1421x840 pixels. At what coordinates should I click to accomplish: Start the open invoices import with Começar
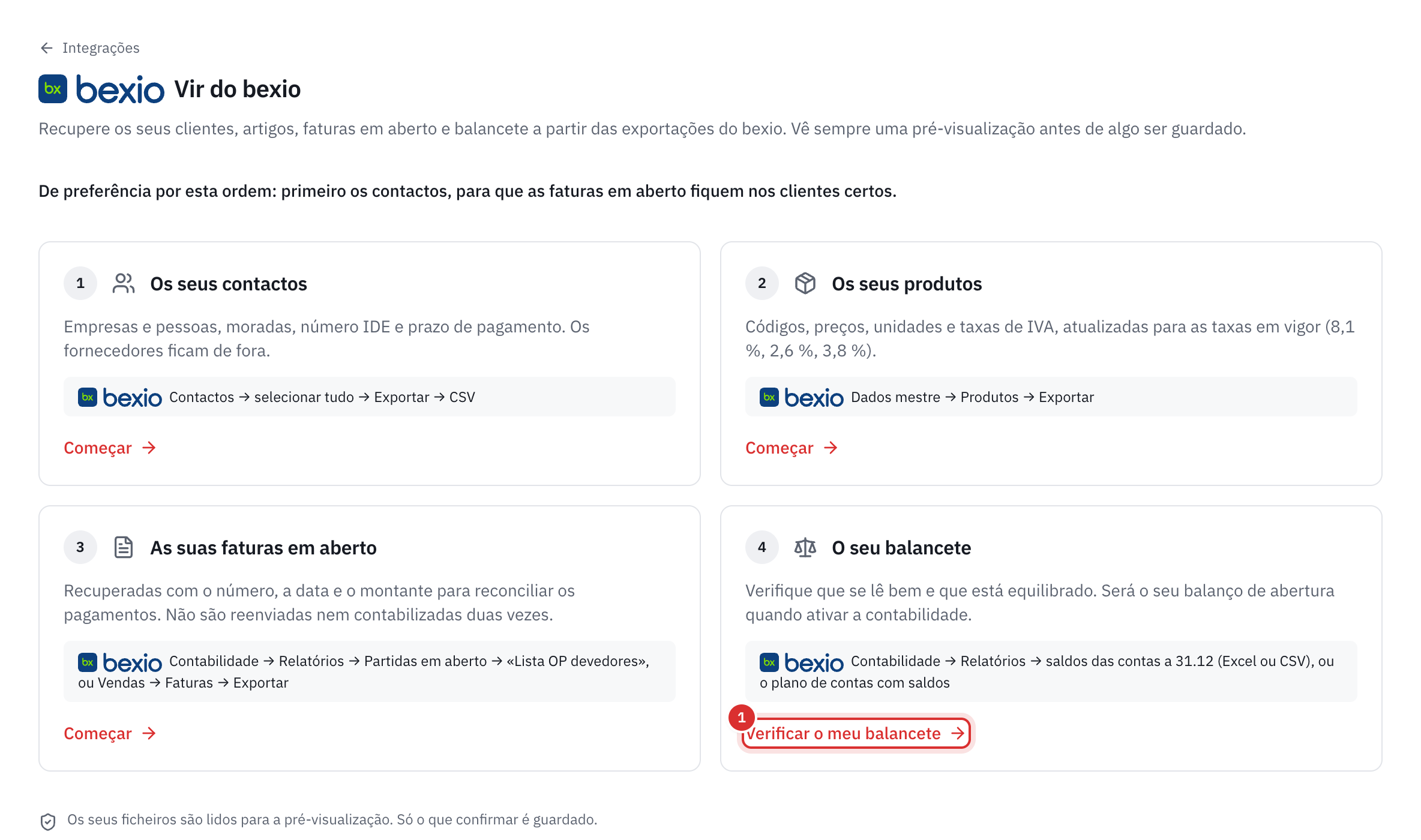110,734
